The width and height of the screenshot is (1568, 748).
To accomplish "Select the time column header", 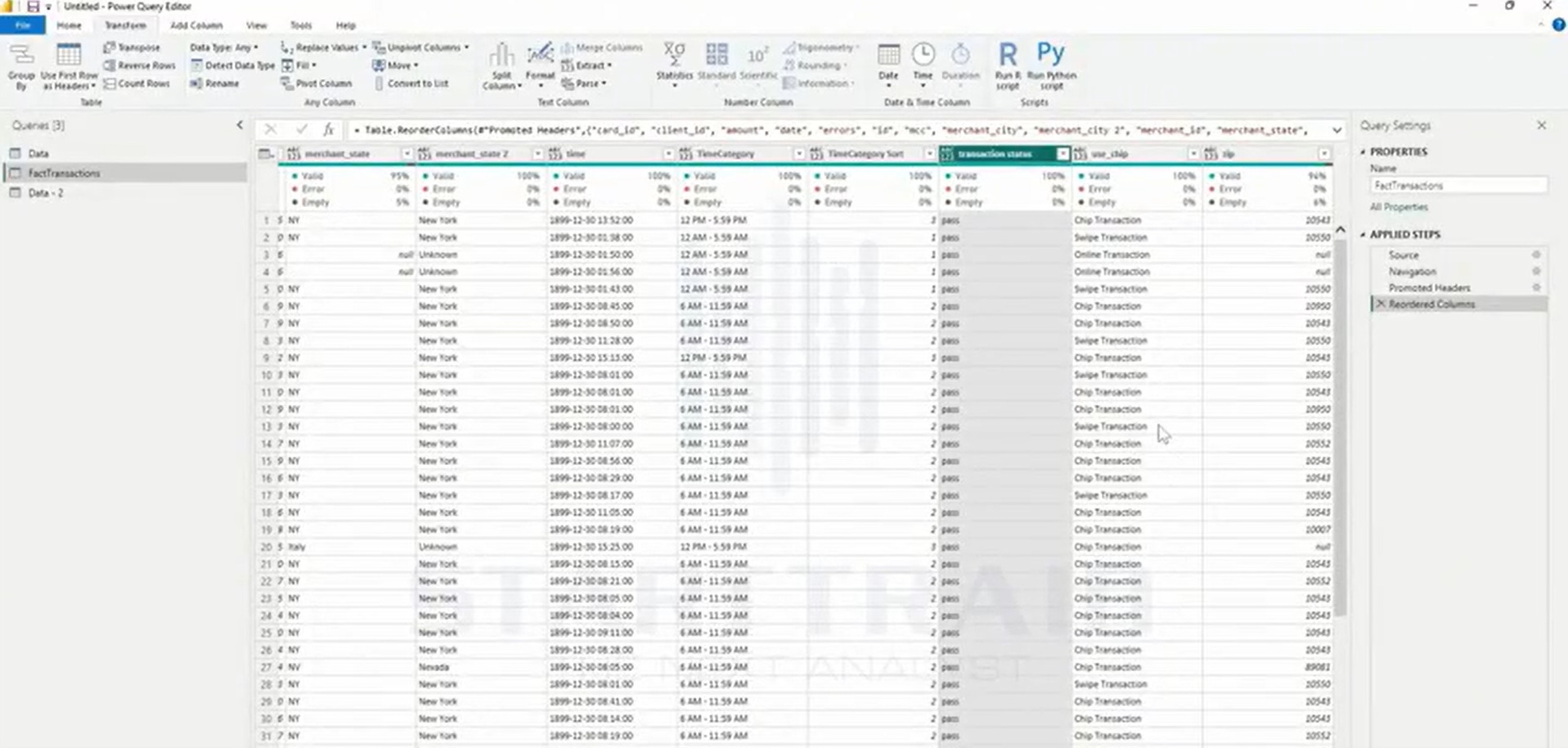I will pyautogui.click(x=612, y=154).
